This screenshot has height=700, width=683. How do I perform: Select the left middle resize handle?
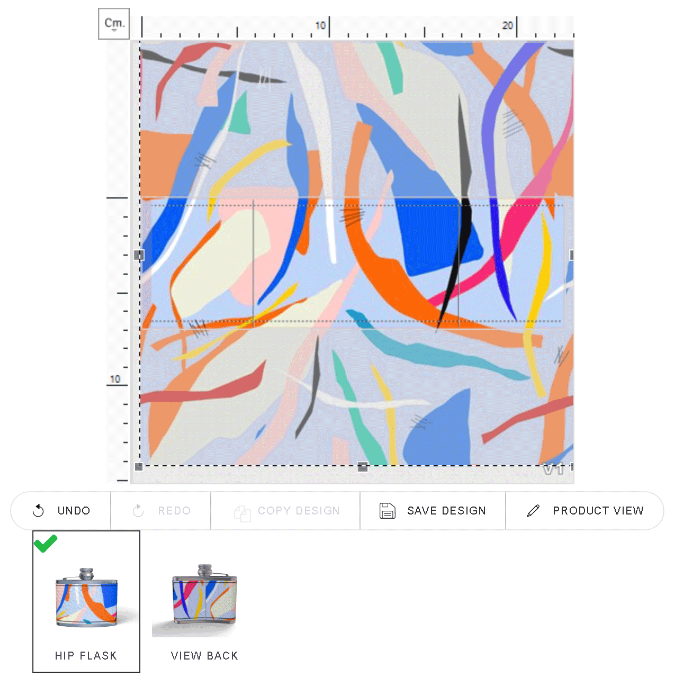point(139,255)
